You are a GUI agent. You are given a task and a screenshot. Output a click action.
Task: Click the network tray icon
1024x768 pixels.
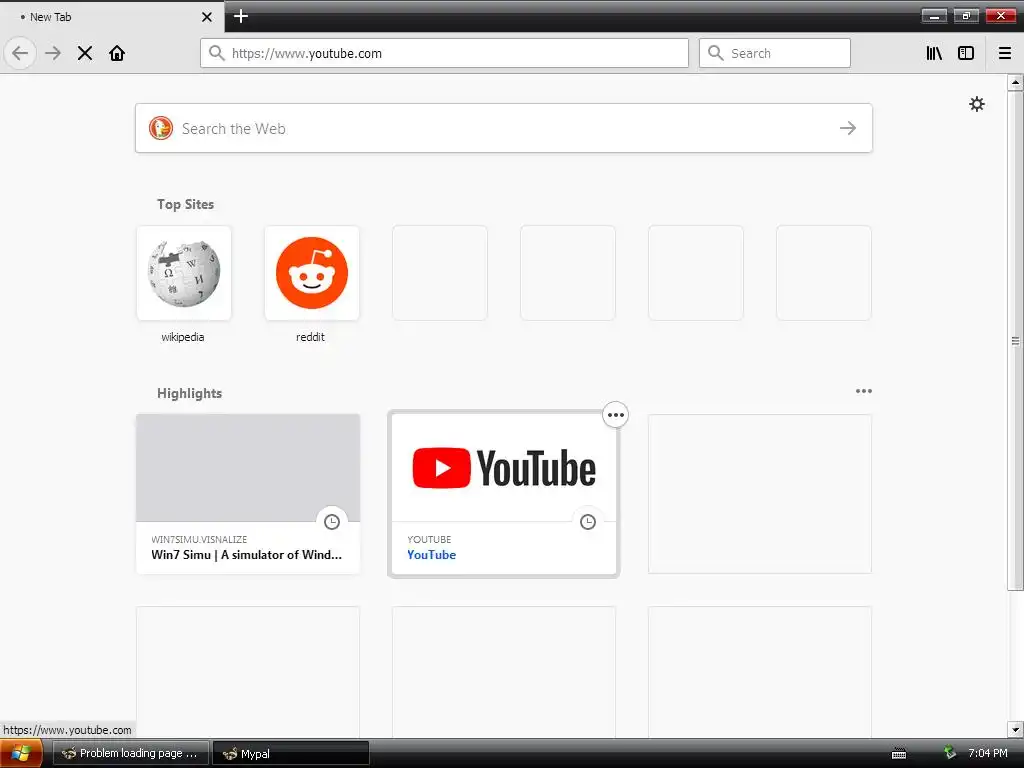(x=950, y=753)
